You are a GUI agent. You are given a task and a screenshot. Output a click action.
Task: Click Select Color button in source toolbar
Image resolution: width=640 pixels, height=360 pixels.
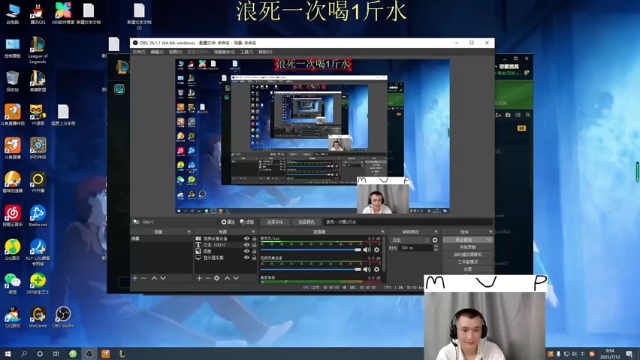306,222
